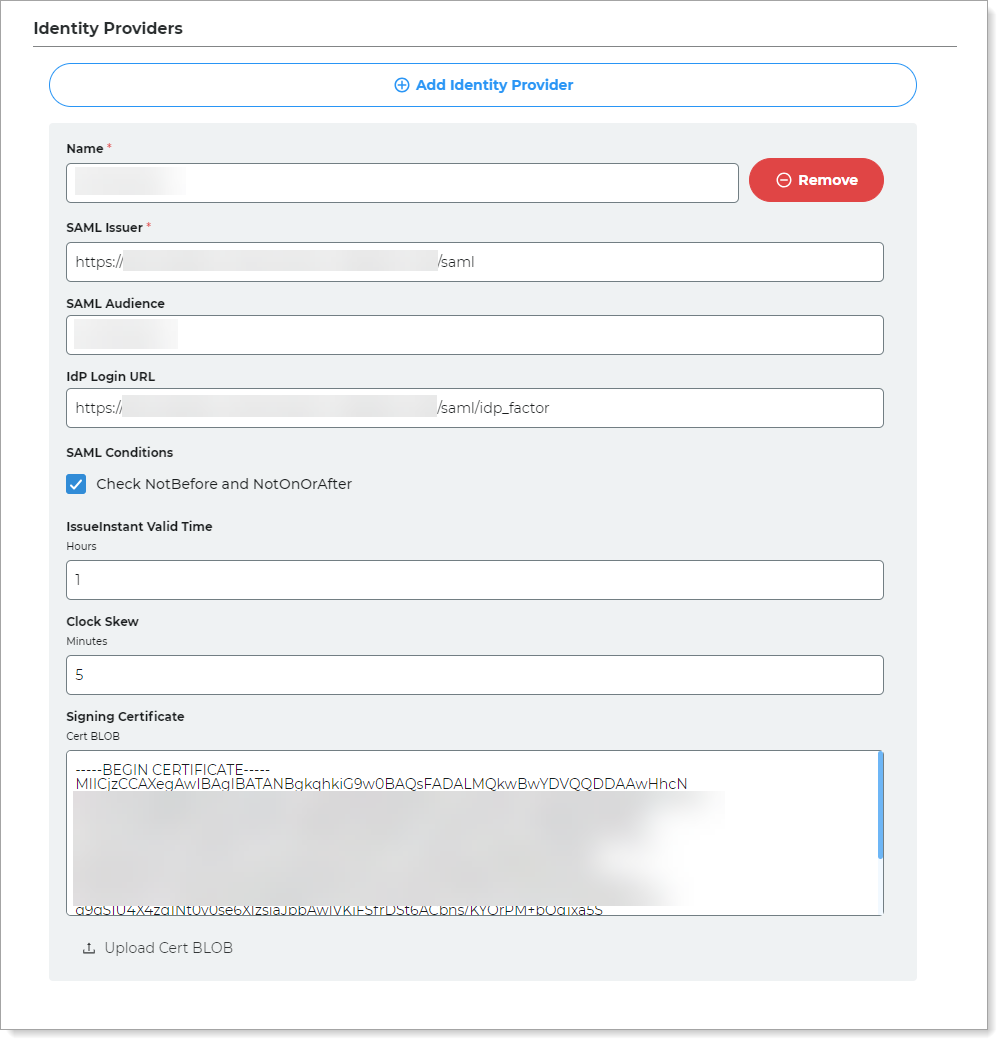This screenshot has height=1045, width=1003.
Task: Click the minus circle icon on Remove
Action: coord(784,180)
